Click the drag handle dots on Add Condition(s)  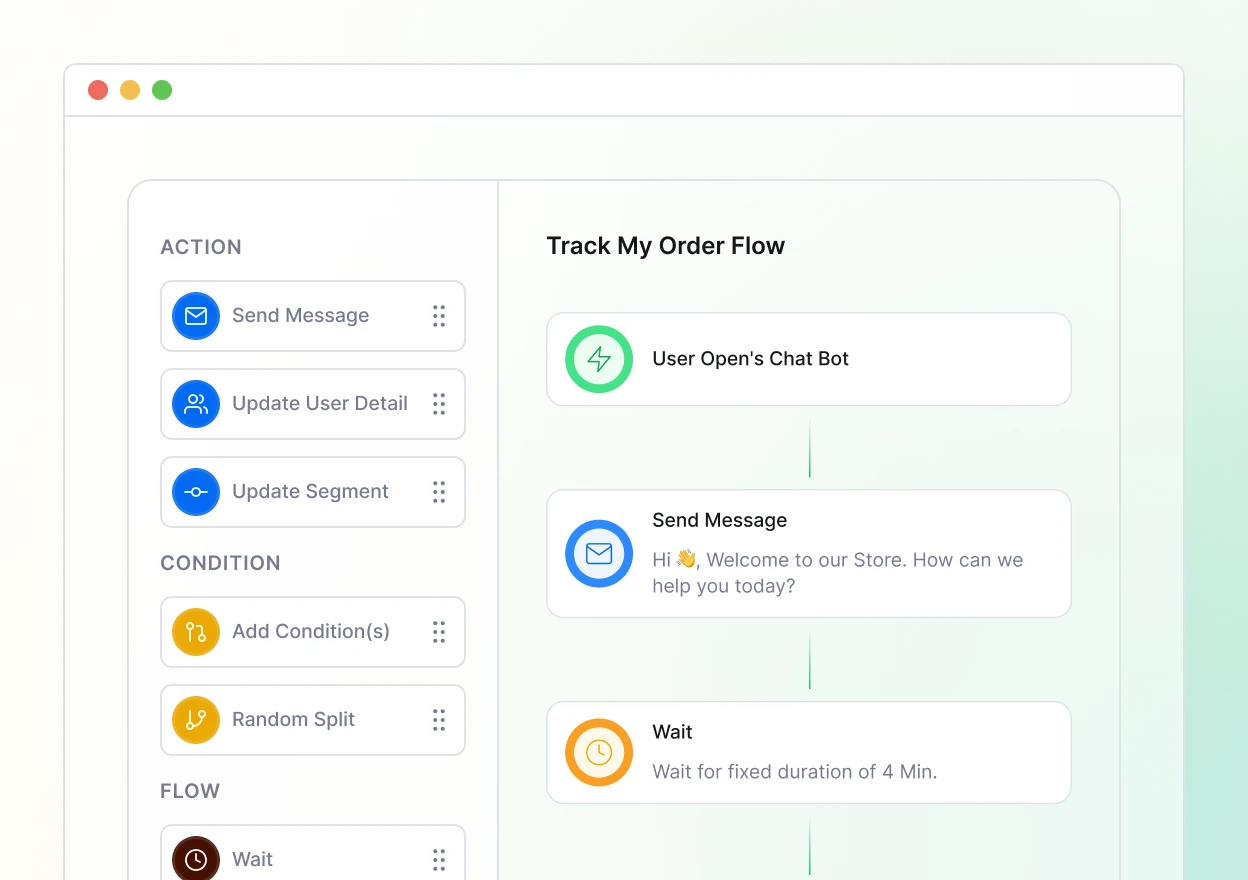[x=439, y=632]
